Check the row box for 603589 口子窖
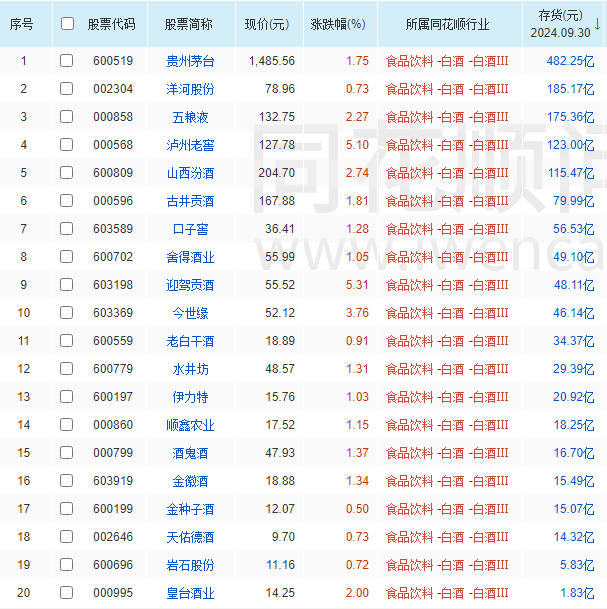This screenshot has width=607, height=609. click(66, 228)
